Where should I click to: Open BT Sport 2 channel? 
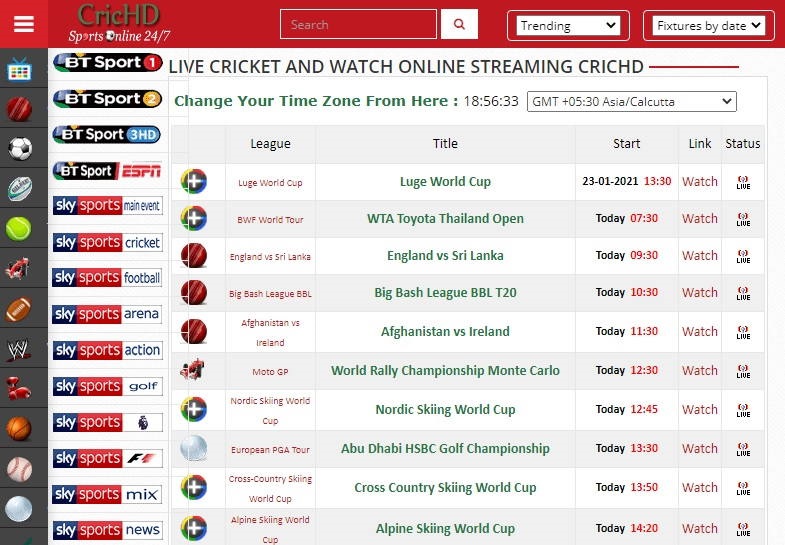[x=108, y=99]
